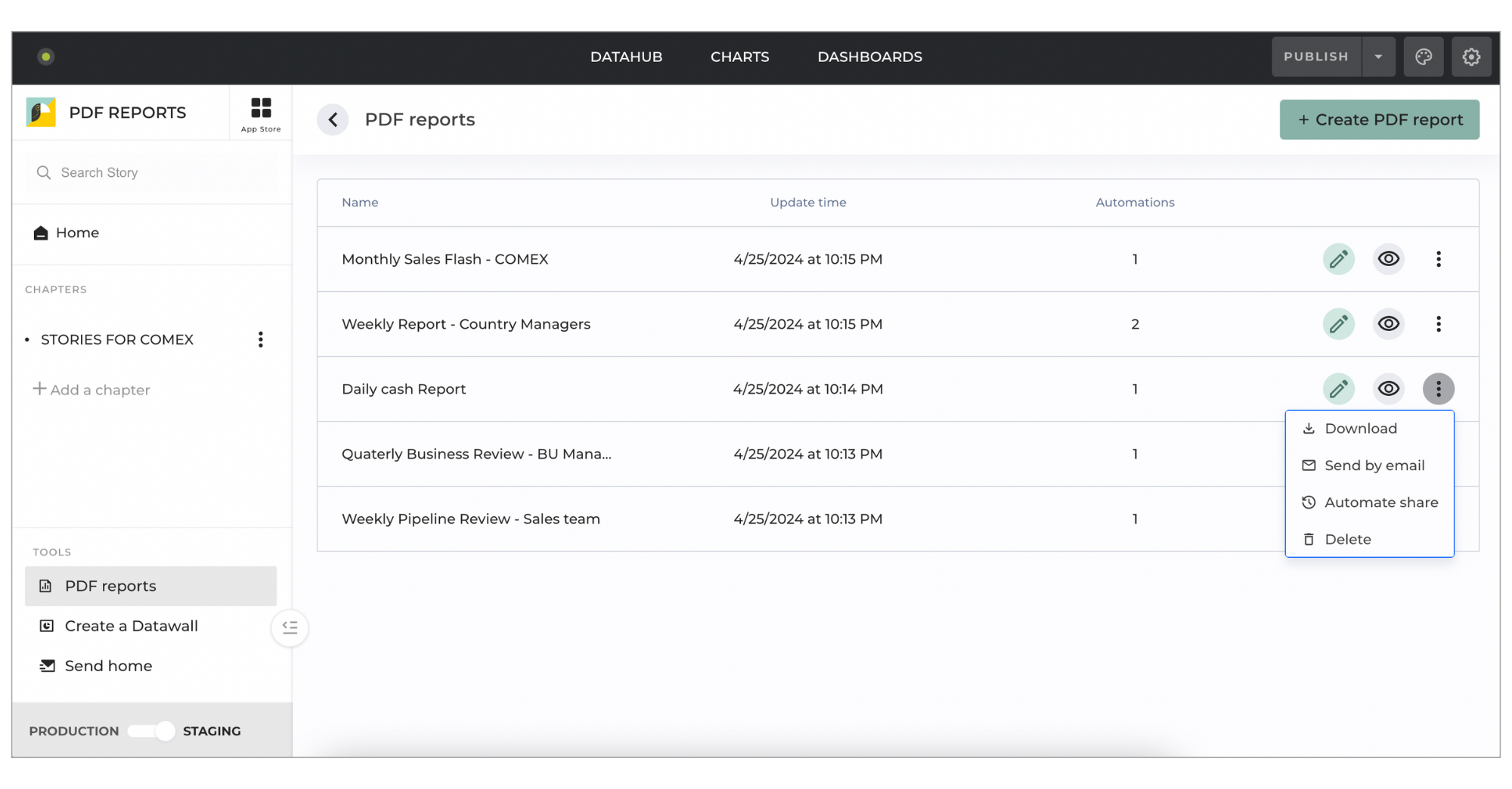Select the PDF reports tool in sidebar

[x=110, y=586]
